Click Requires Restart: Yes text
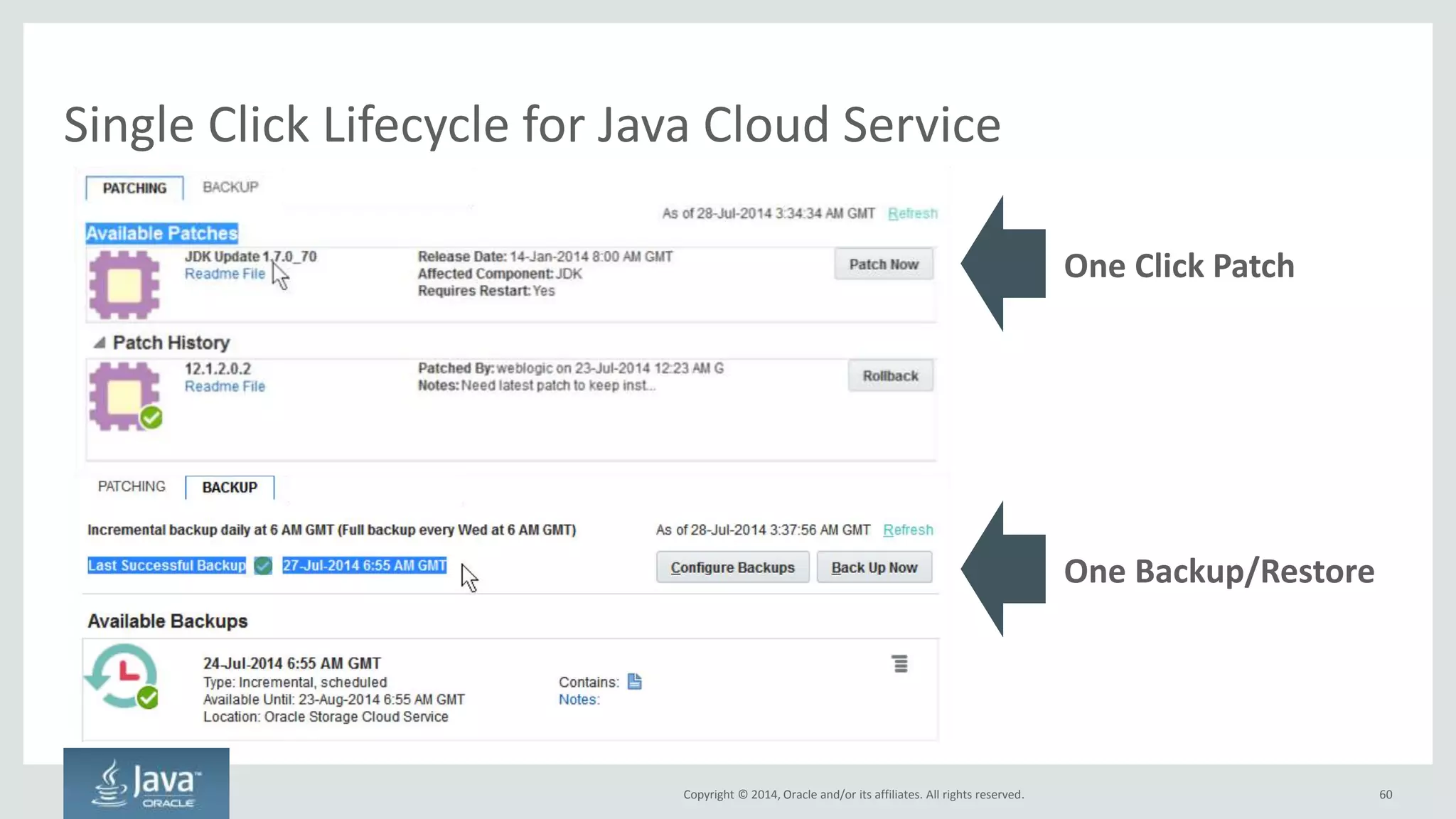Screen dimensions: 1456x819 point(486,291)
